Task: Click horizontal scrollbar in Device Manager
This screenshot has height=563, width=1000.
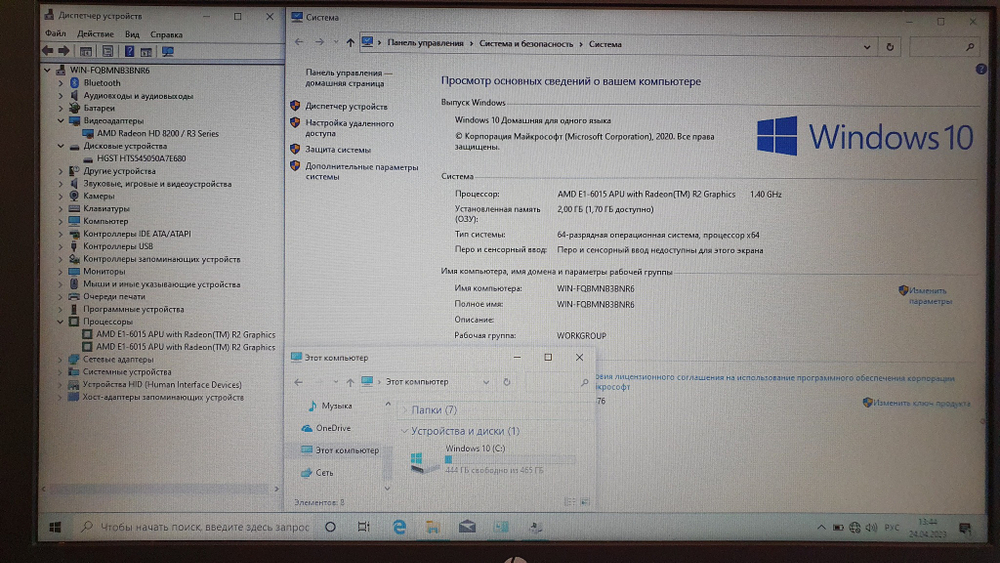Action: [x=159, y=489]
